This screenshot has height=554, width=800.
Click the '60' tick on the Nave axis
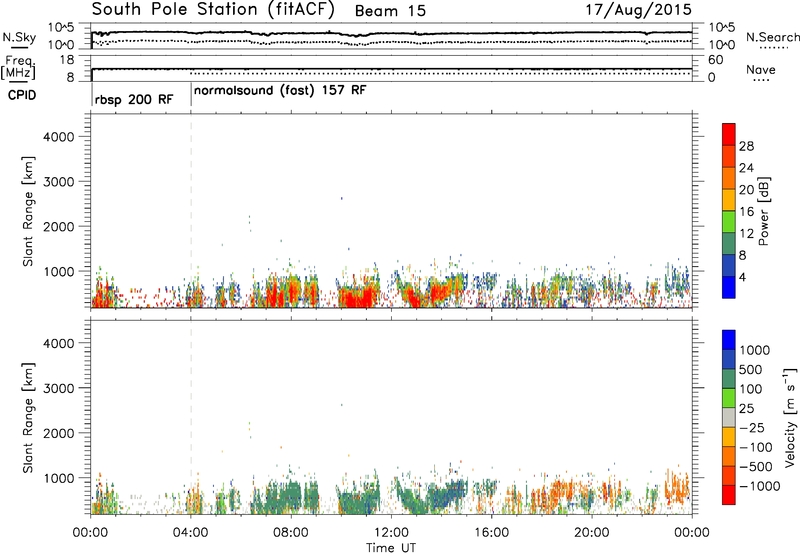(x=715, y=60)
